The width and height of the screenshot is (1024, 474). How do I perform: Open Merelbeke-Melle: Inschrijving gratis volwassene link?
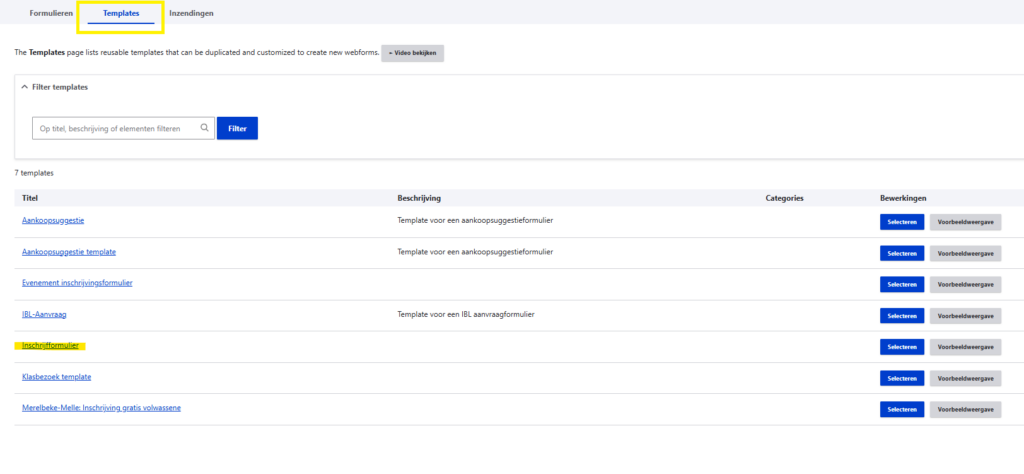[101, 408]
